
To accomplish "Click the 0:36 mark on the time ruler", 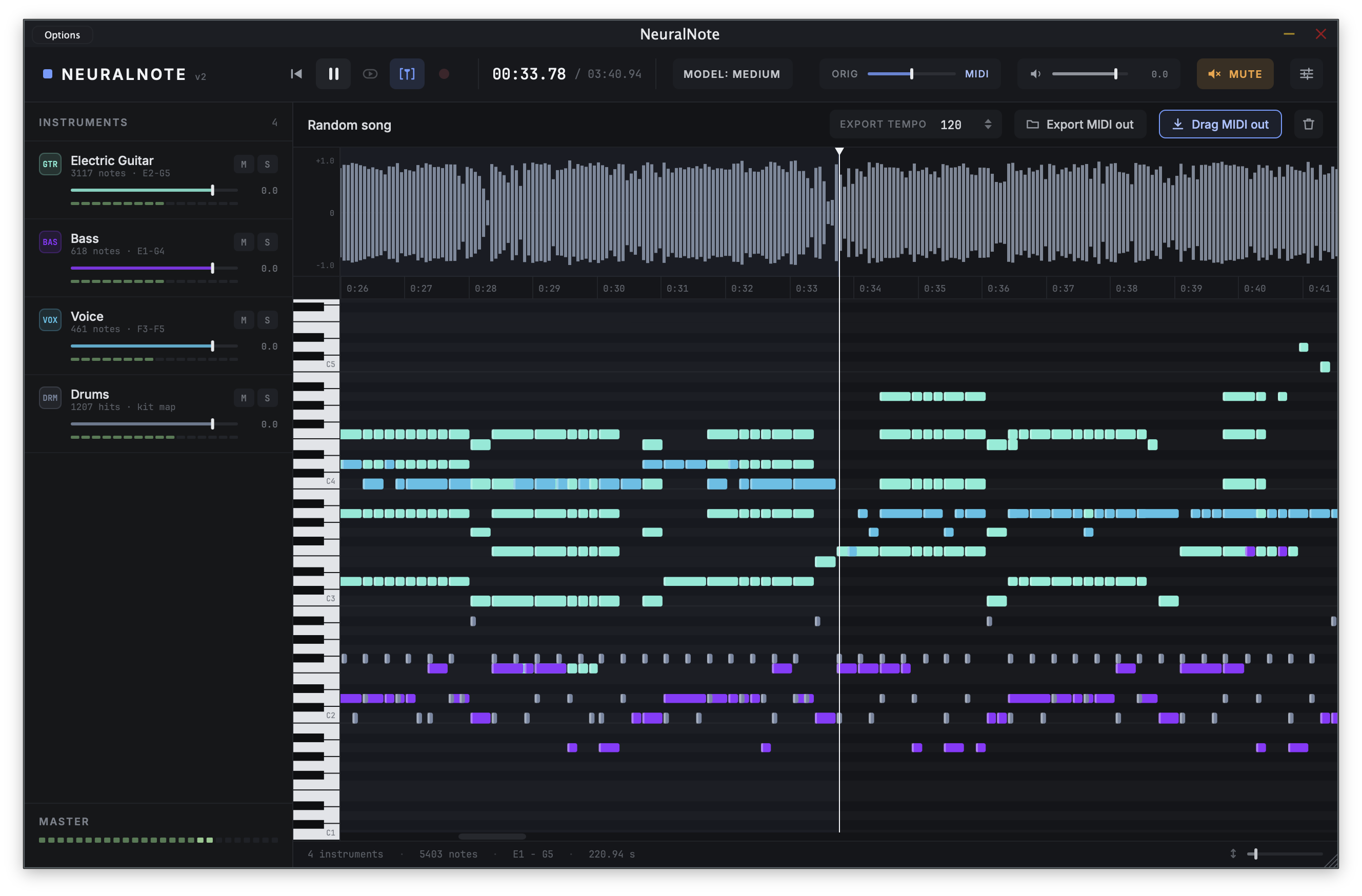I will pyautogui.click(x=998, y=289).
